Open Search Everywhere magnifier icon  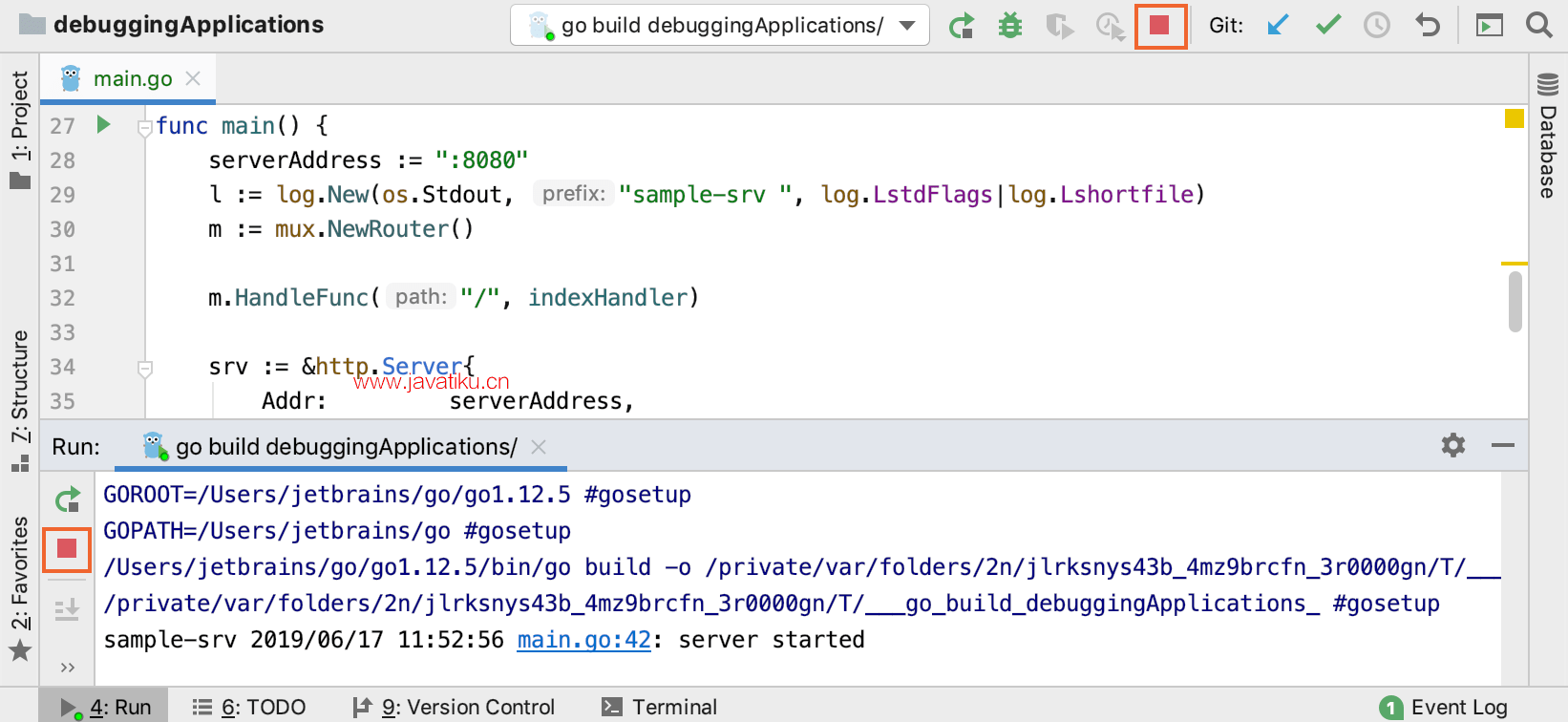click(x=1539, y=26)
